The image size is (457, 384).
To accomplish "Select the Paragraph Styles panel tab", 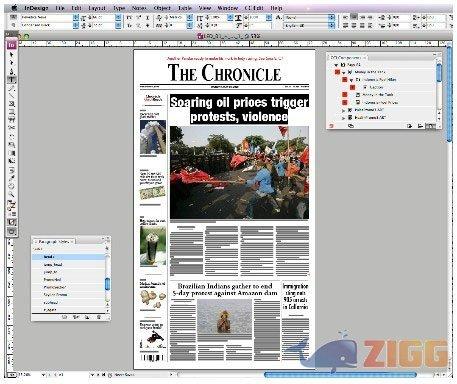I will pos(53,241).
